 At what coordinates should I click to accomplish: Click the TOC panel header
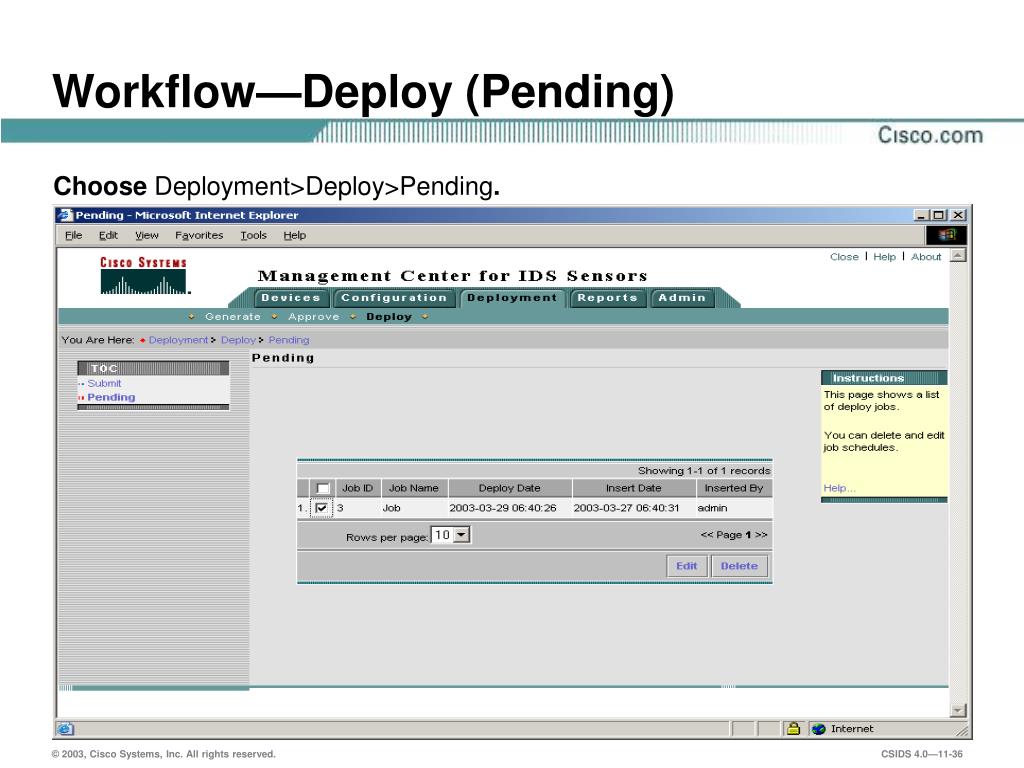pos(153,368)
